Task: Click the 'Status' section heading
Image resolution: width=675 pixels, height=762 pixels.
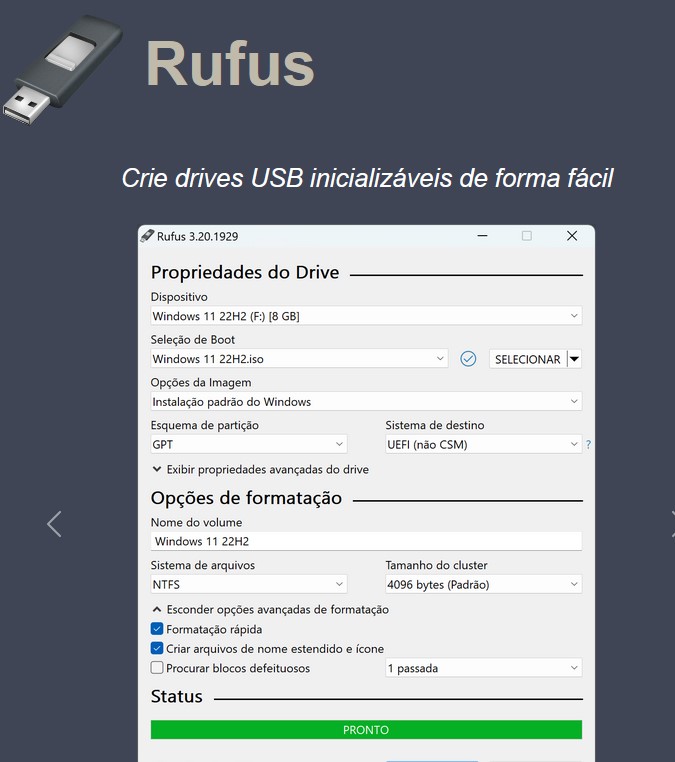Action: pos(176,696)
